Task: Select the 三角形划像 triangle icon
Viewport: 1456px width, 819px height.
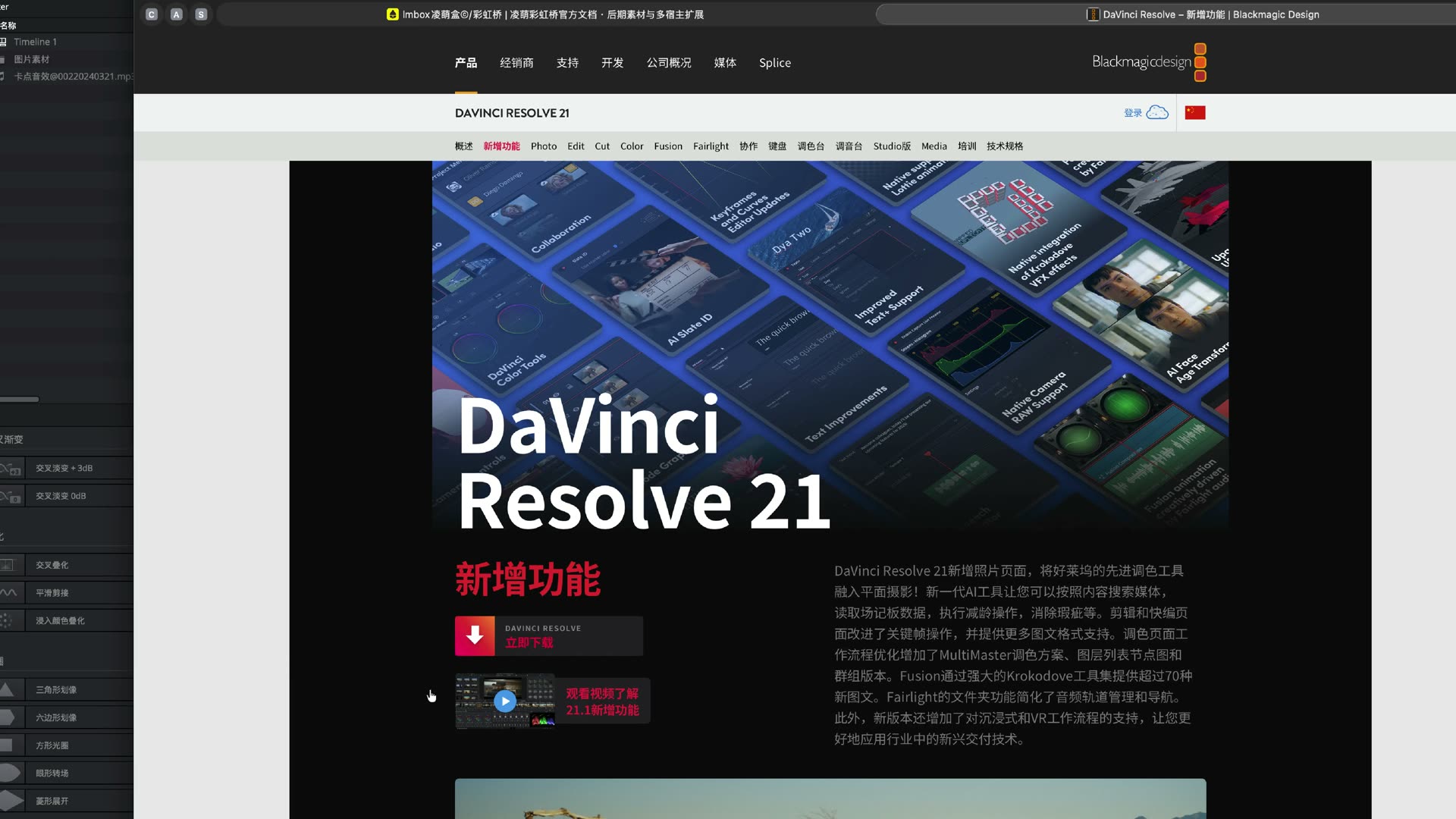Action: click(7, 689)
